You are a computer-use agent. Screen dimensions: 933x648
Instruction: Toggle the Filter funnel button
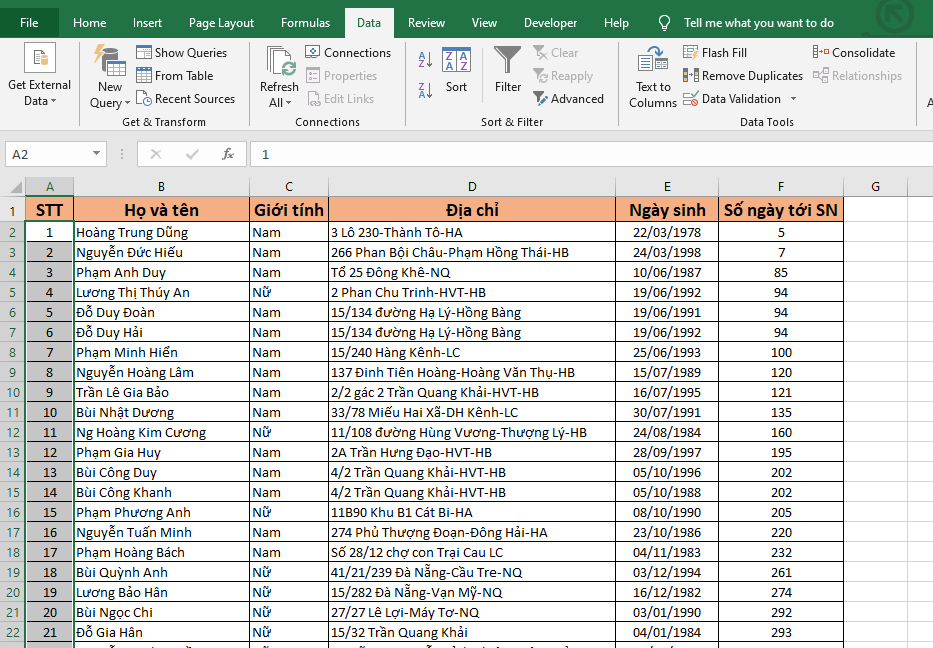click(508, 70)
